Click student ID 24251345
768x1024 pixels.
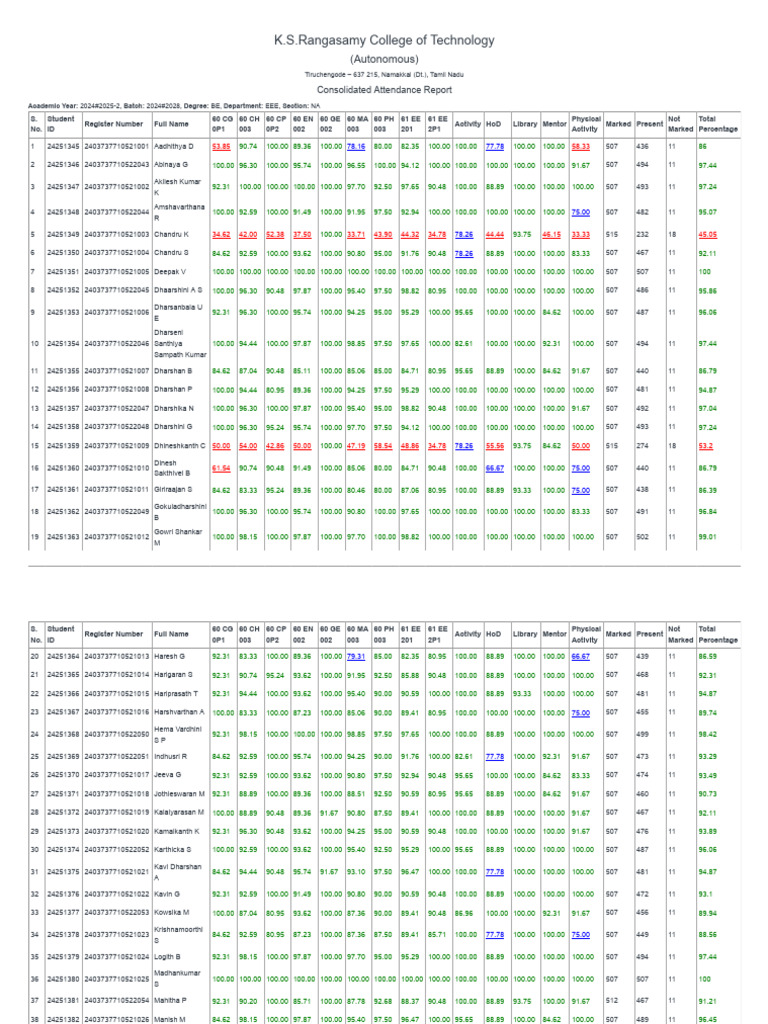pyautogui.click(x=63, y=147)
